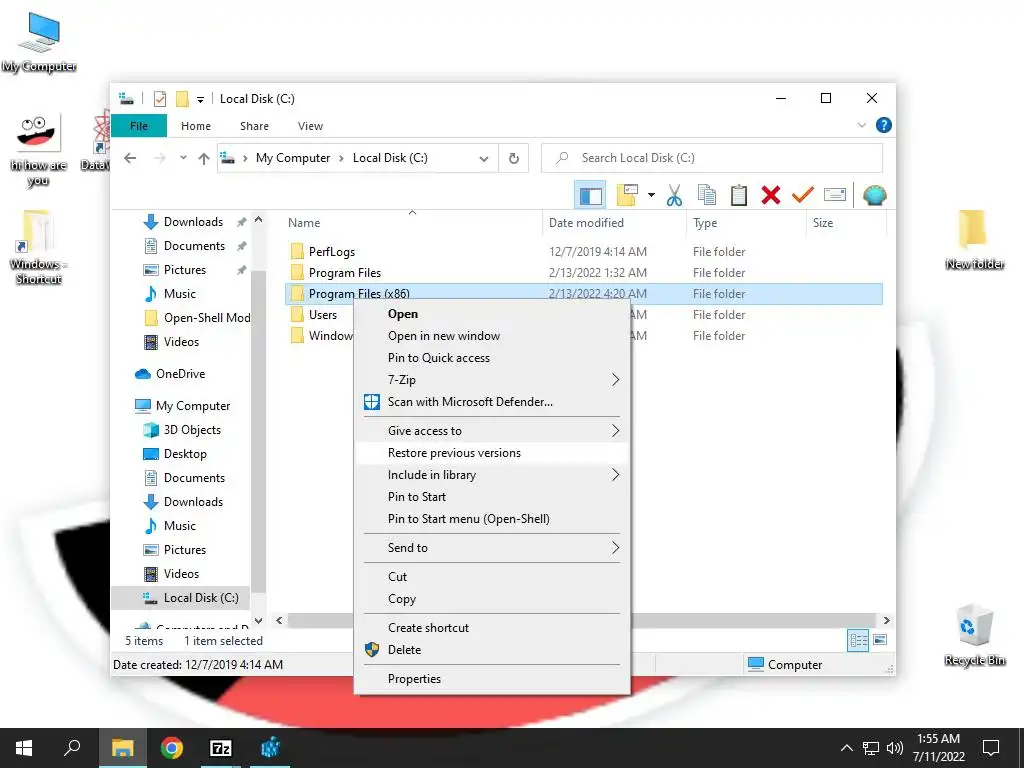Open the recent locations dropdown
Screen dimensions: 1024x768
[x=183, y=158]
